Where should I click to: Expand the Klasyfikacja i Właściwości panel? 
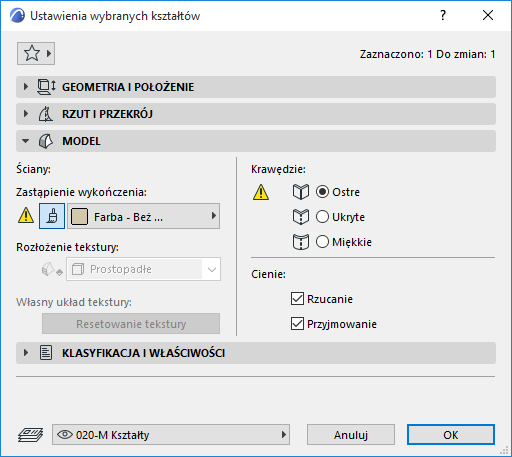coord(256,353)
